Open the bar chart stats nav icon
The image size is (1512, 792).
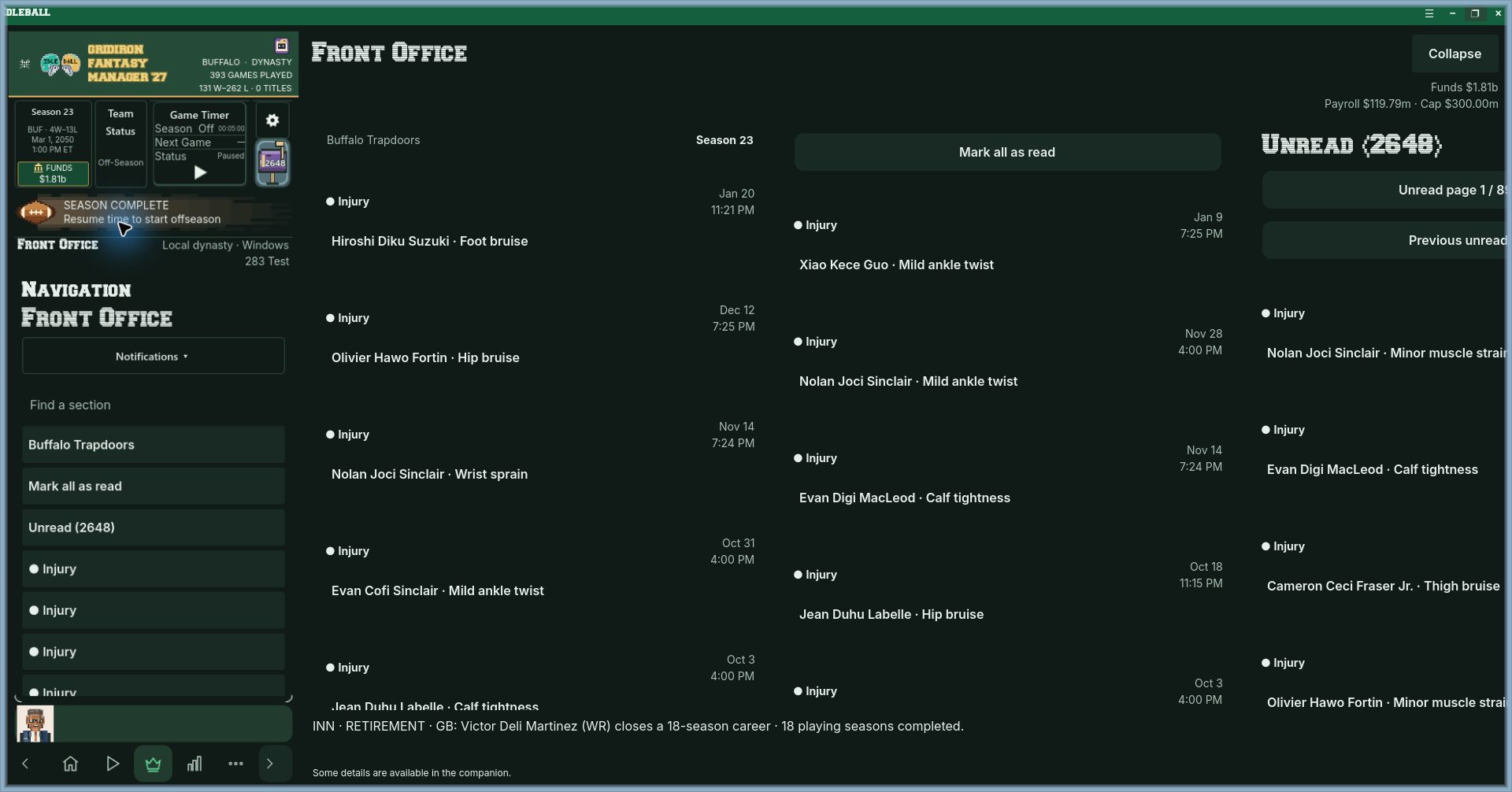(195, 764)
